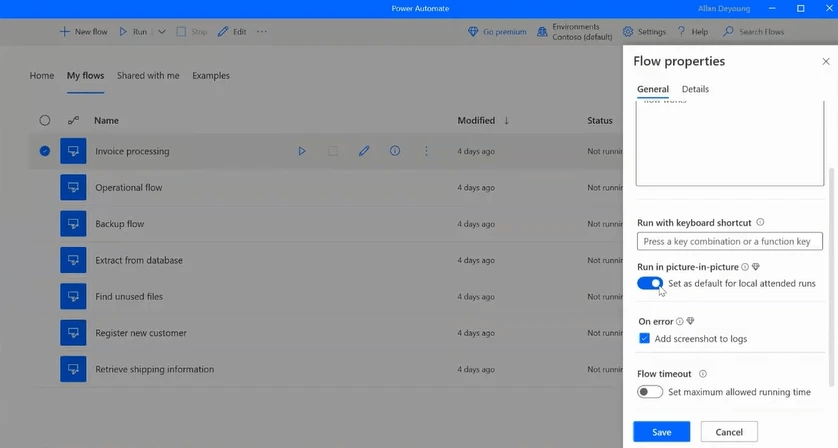Viewport: 838px width, 448px height.
Task: Sort by the Modified column arrow
Action: coord(506,120)
